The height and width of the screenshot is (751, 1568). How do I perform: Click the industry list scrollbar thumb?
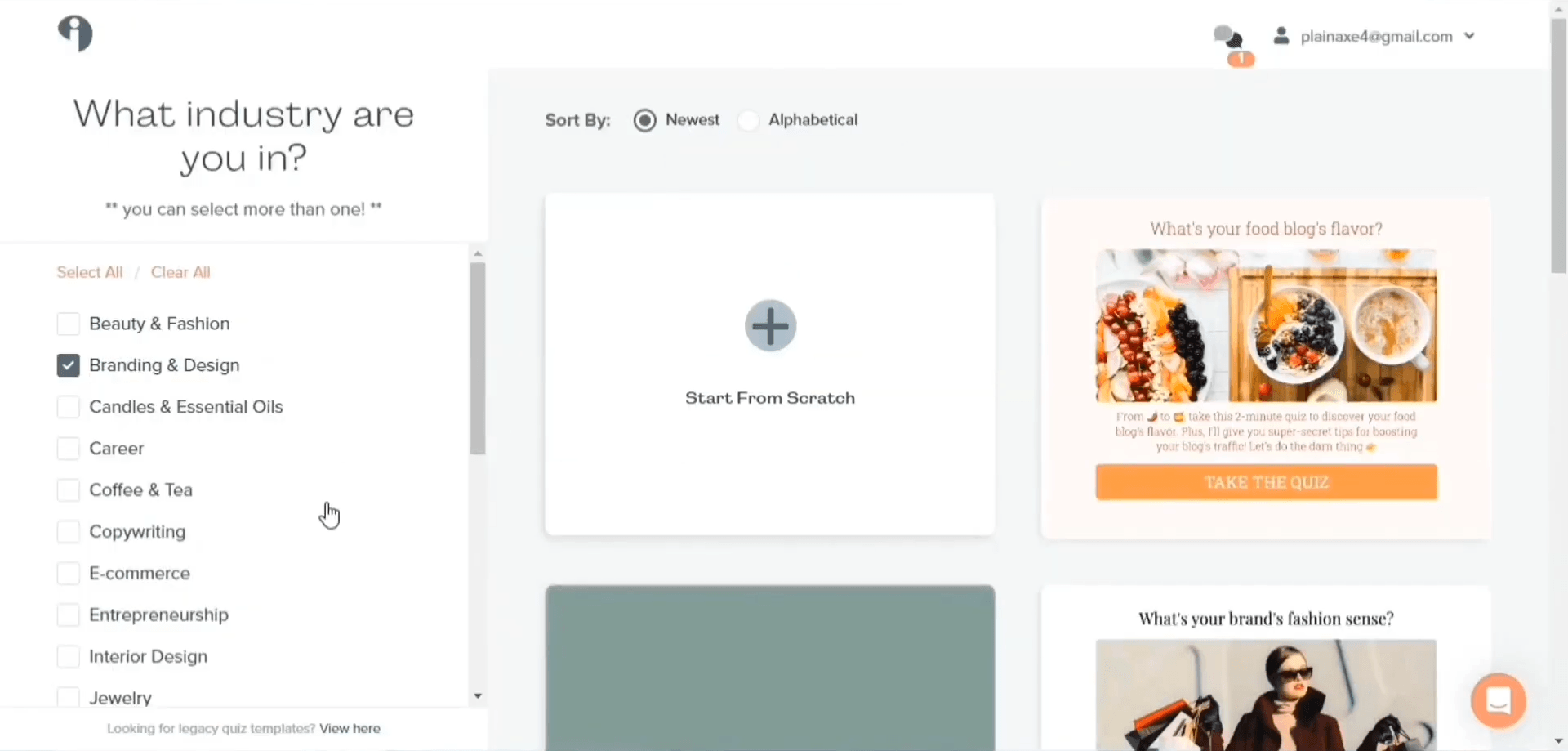point(478,358)
